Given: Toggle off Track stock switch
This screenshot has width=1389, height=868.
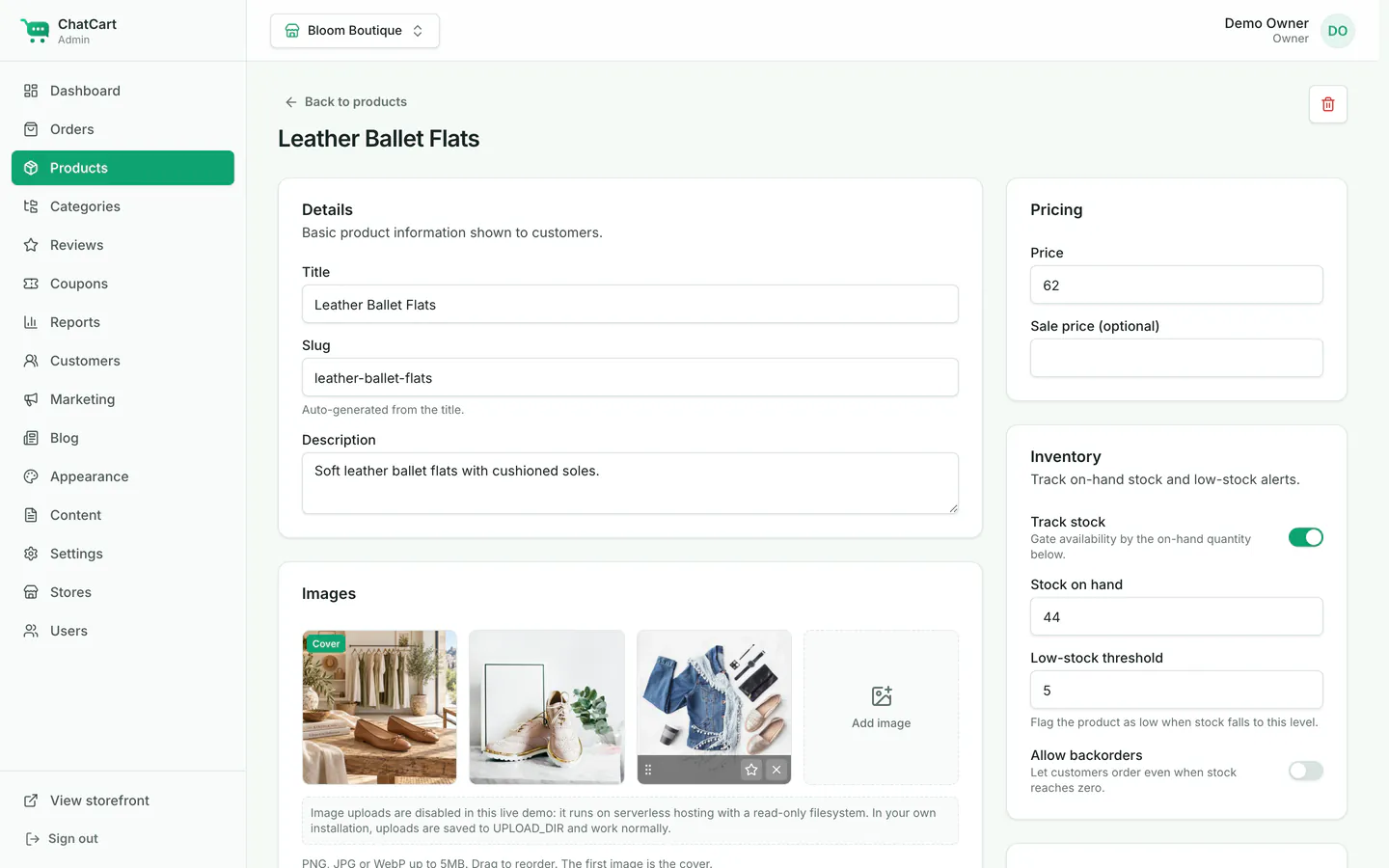Looking at the screenshot, I should tap(1306, 537).
